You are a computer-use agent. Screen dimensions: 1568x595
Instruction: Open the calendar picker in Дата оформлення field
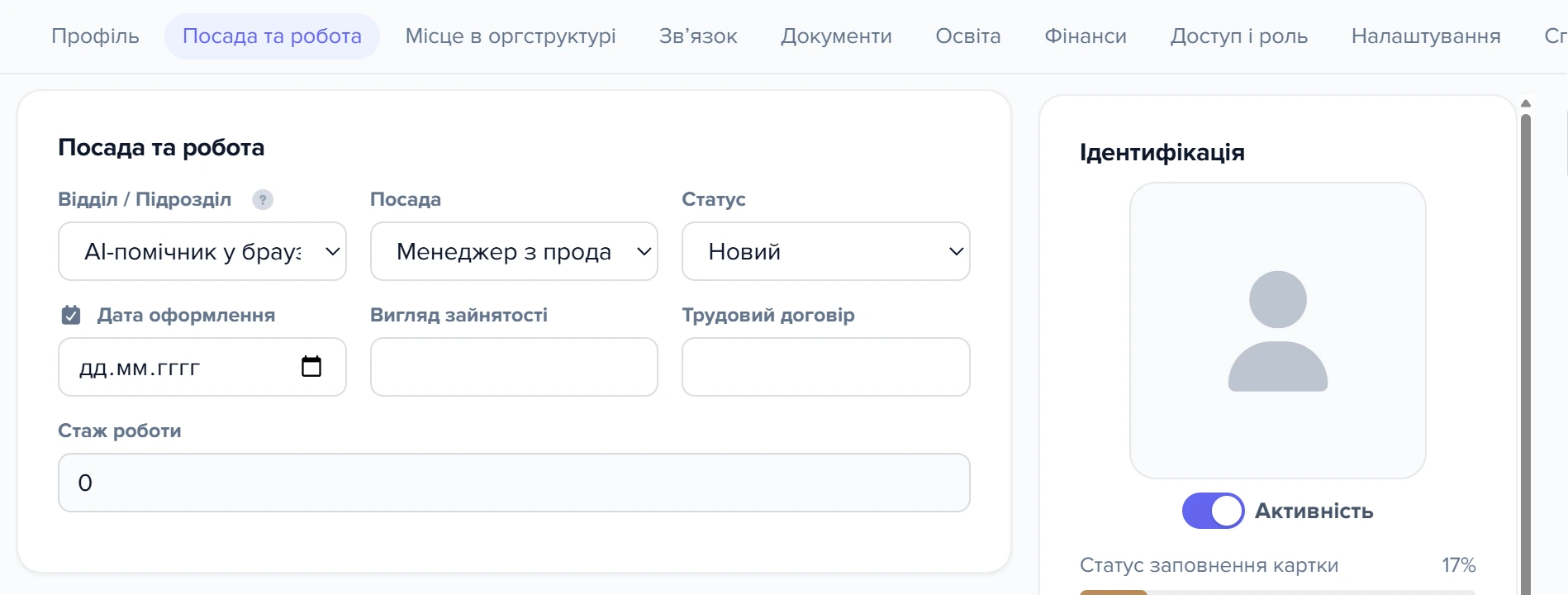(x=311, y=366)
